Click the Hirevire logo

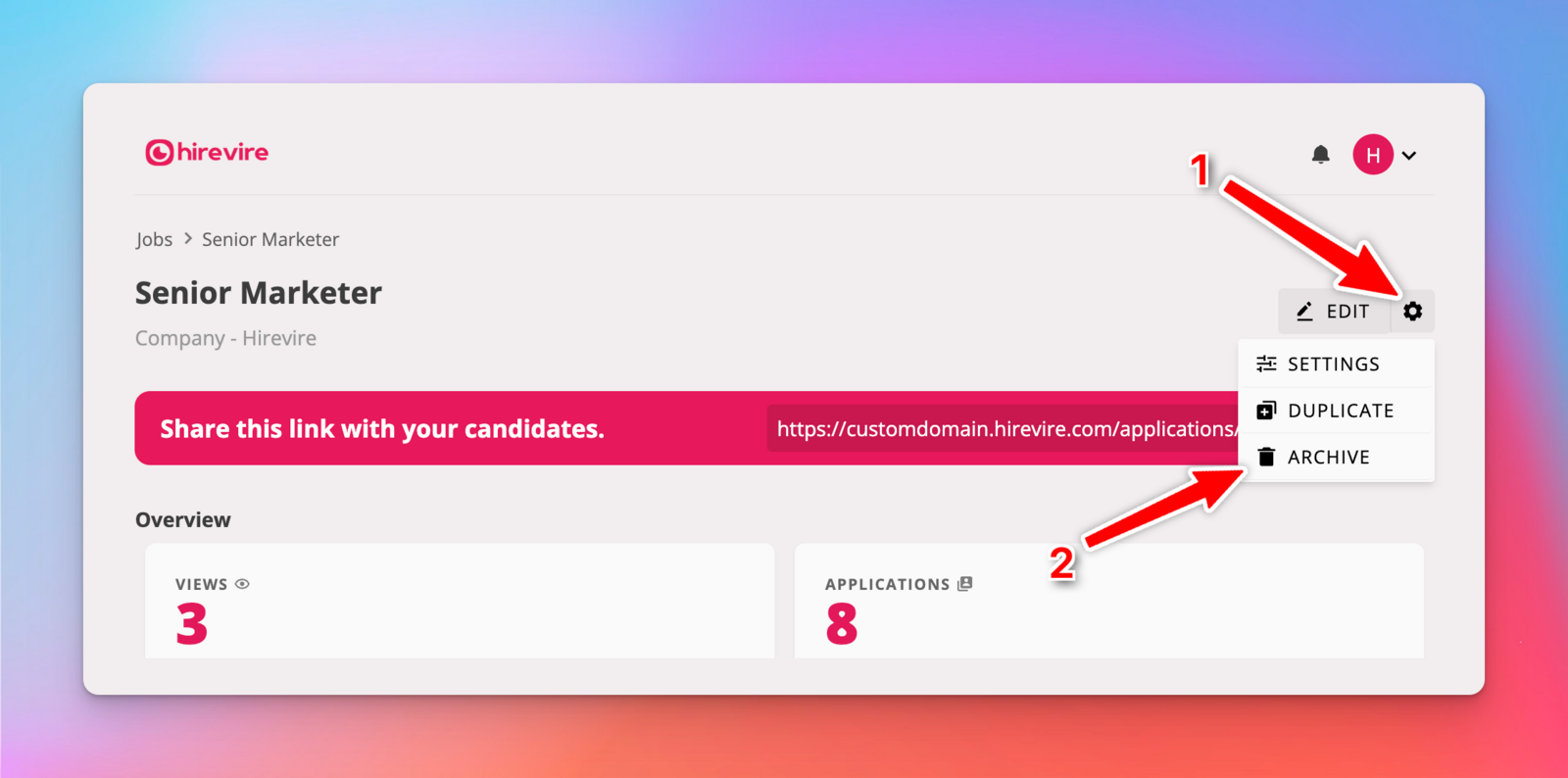[x=207, y=153]
